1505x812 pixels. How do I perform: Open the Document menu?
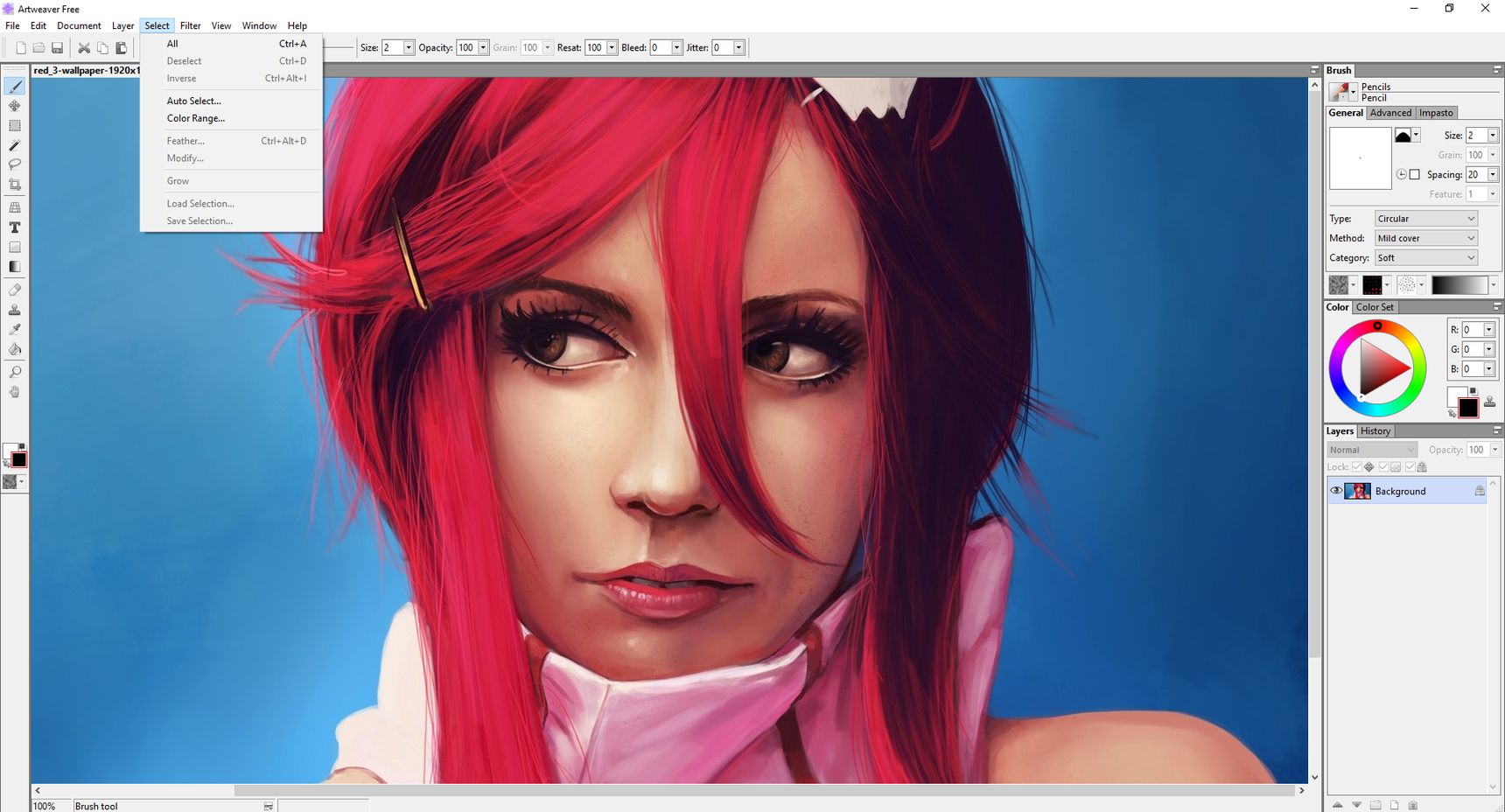[79, 25]
